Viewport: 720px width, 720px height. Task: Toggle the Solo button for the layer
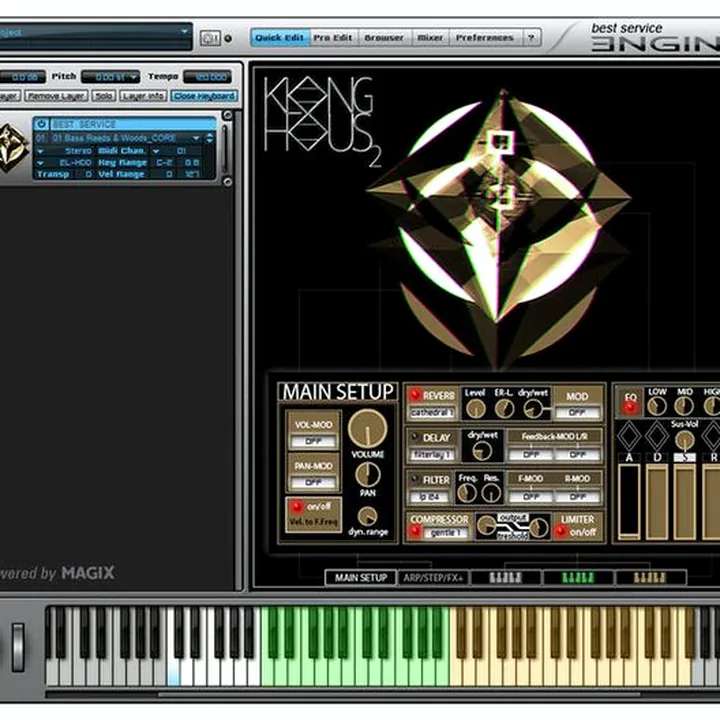pyautogui.click(x=103, y=96)
